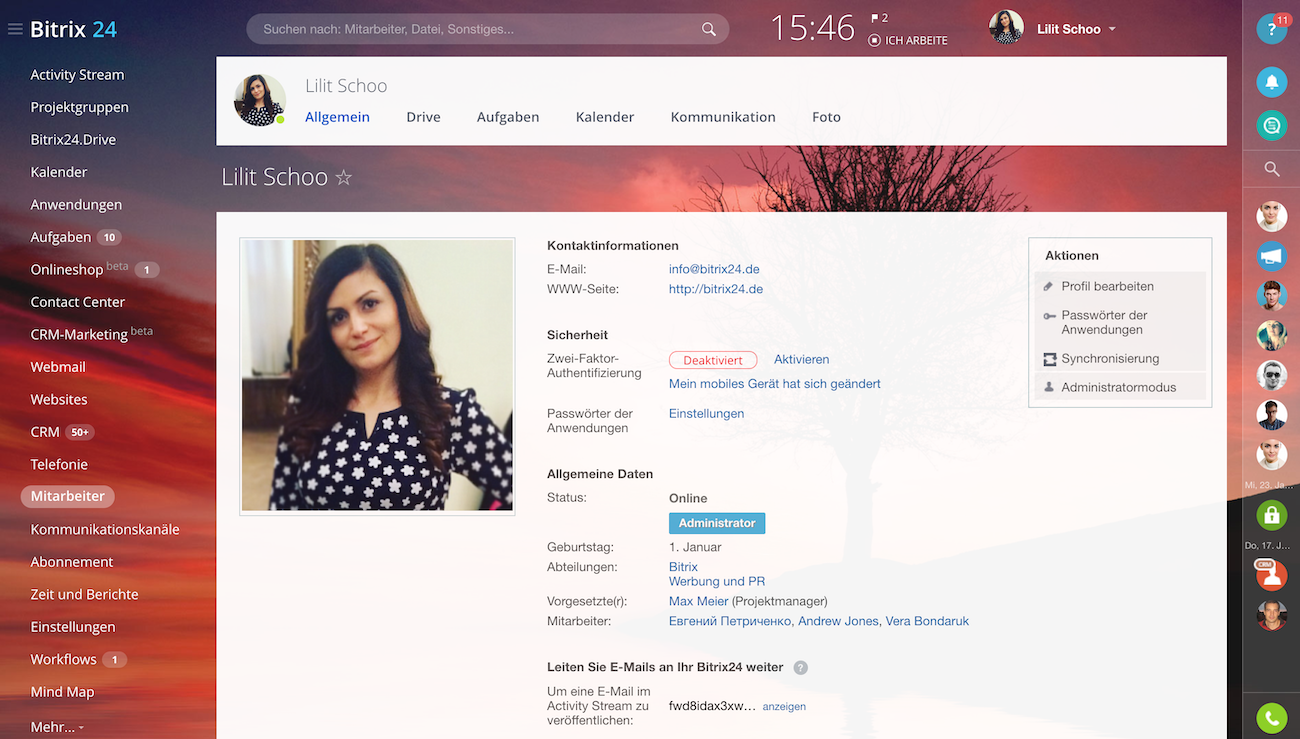Click the Deaktiviert status badge
Image resolution: width=1300 pixels, height=739 pixels.
coord(713,360)
